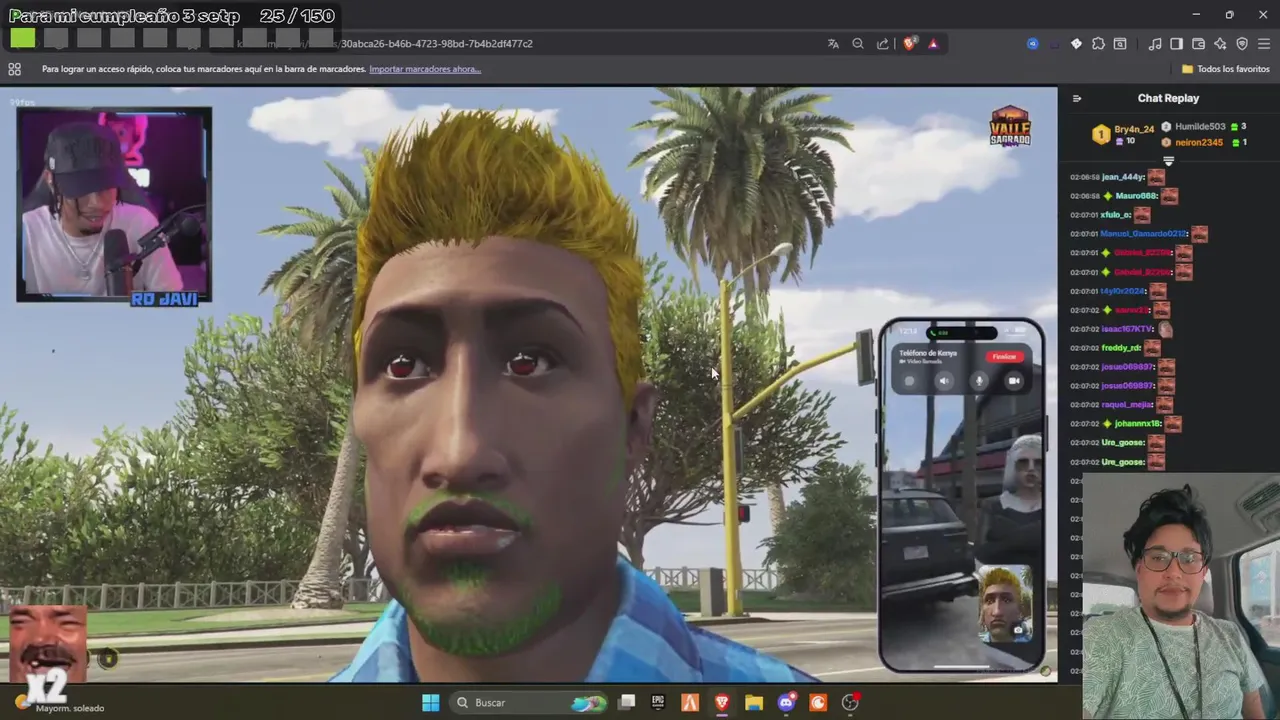This screenshot has width=1280, height=720.
Task: Click the 25 / 150 birthday goal counter
Action: pos(297,16)
